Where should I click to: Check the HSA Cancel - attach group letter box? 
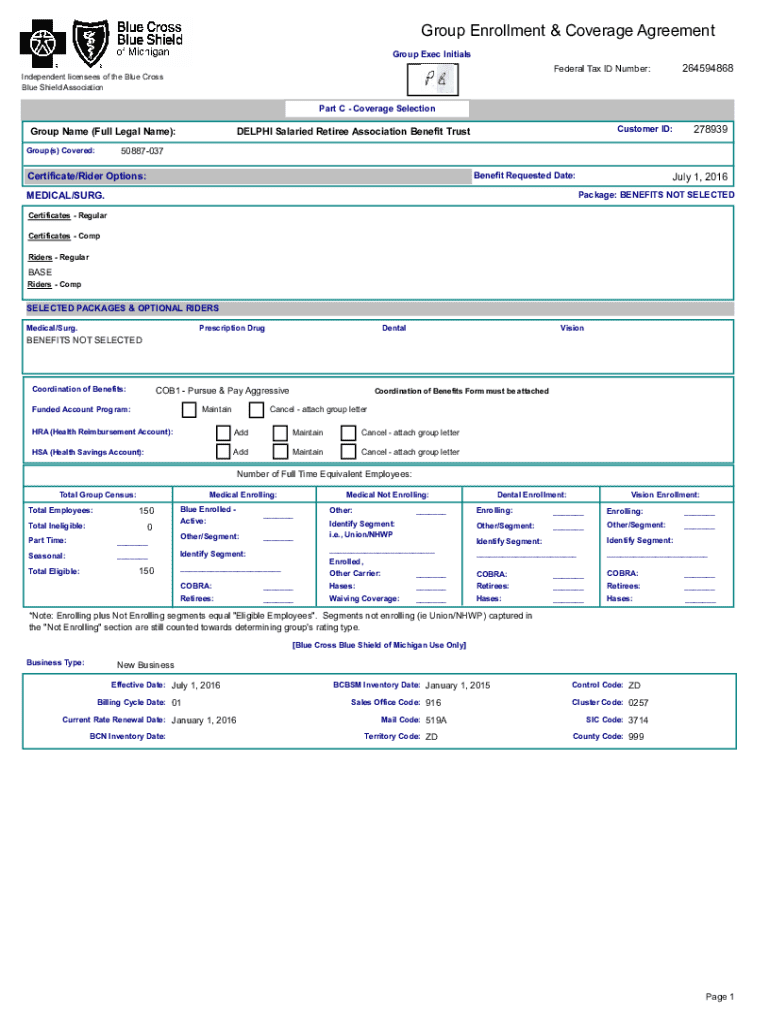(348, 452)
